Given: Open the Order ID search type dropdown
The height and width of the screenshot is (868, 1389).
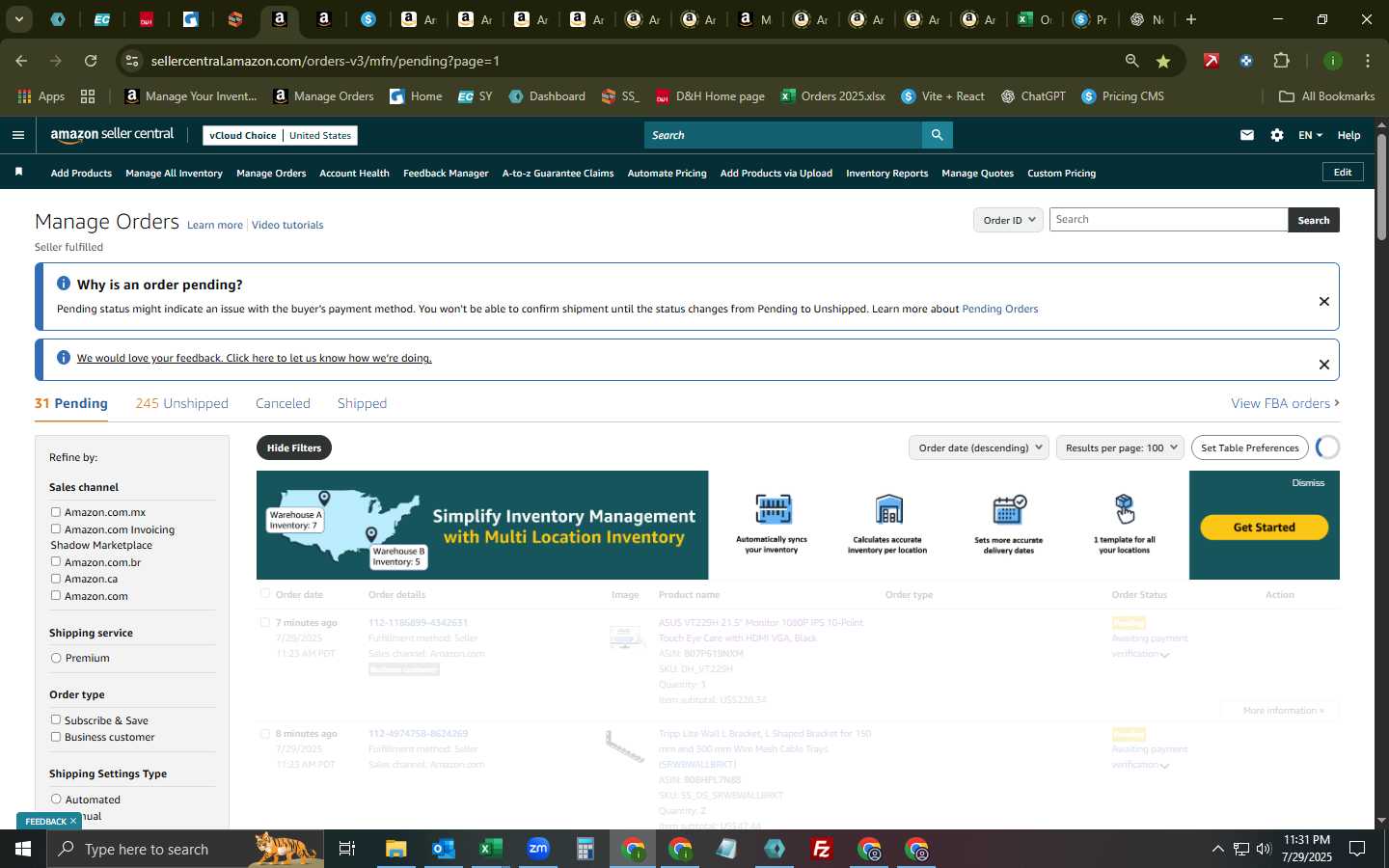Looking at the screenshot, I should (1008, 220).
